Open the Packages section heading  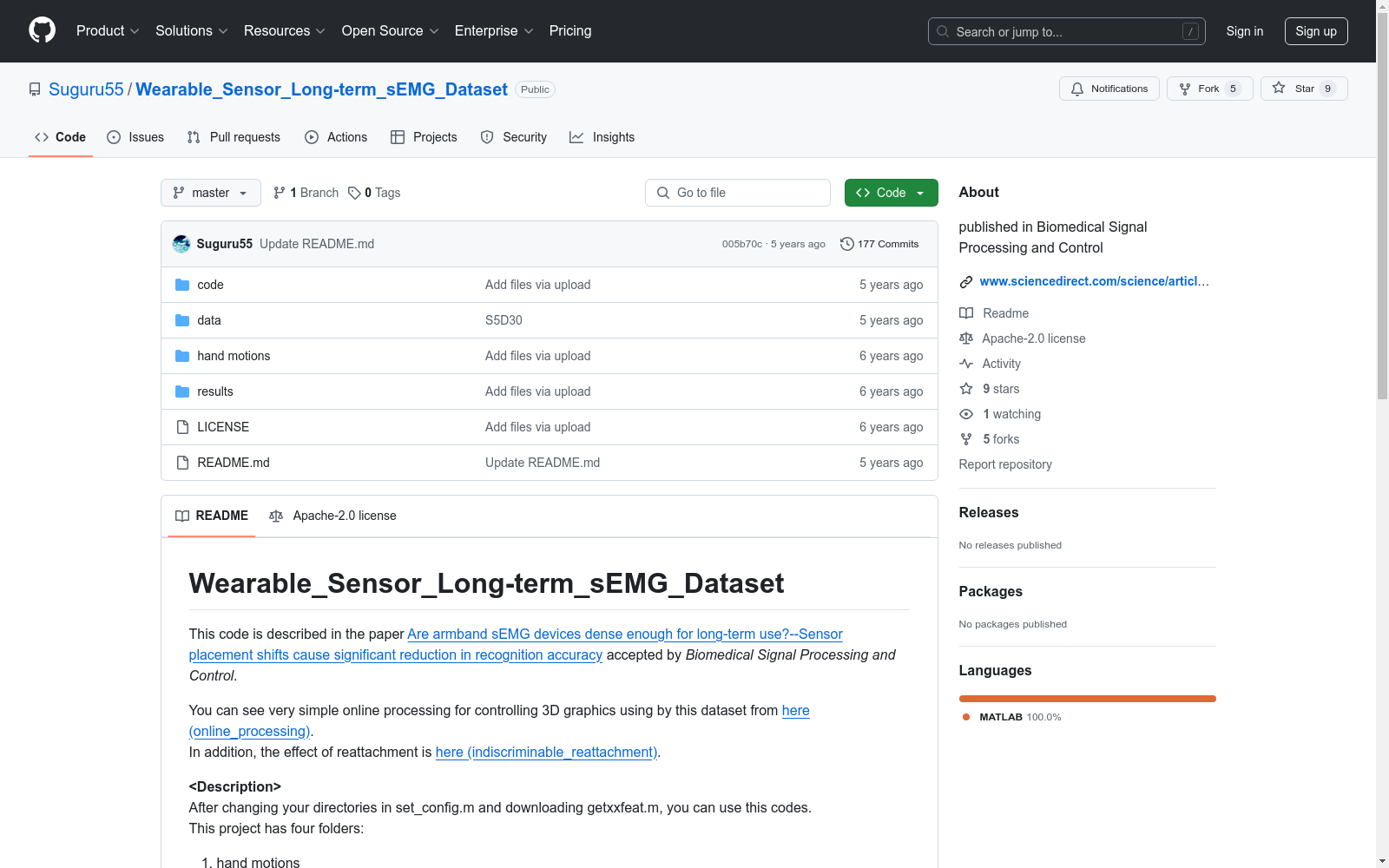point(991,592)
